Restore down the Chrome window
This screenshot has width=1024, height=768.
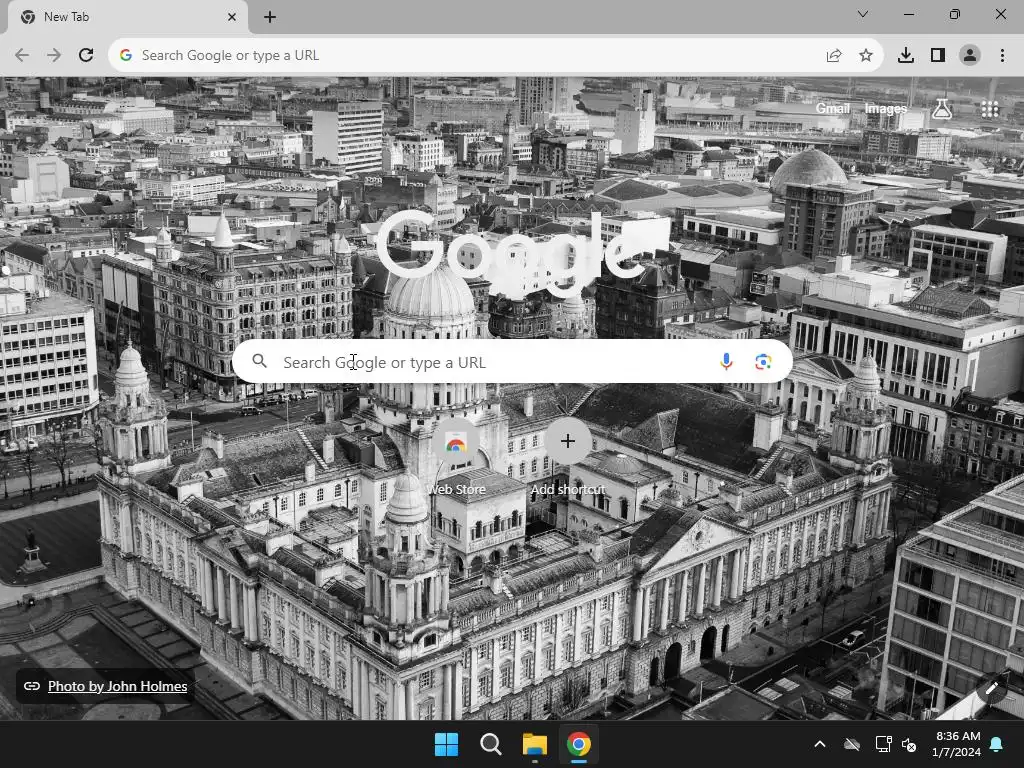[x=955, y=14]
